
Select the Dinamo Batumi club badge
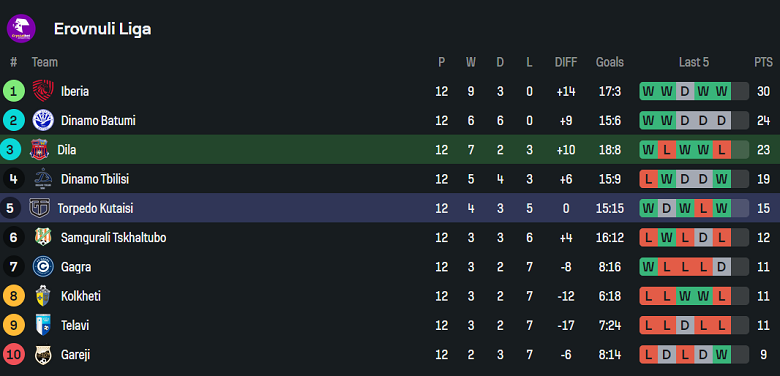[43, 120]
